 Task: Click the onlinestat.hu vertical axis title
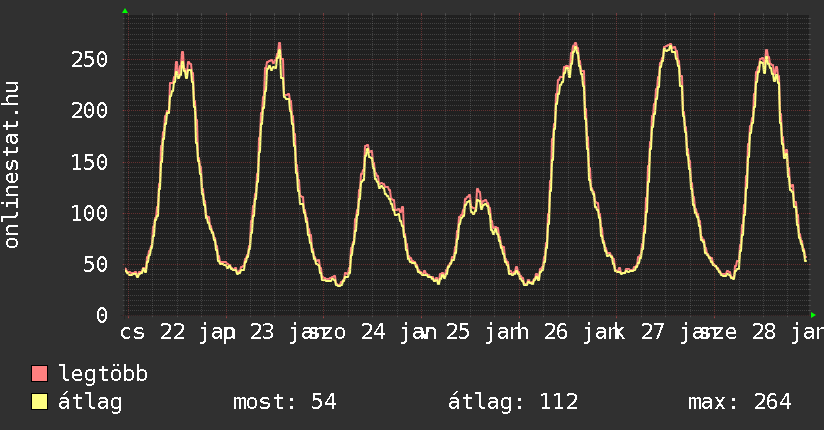point(13,166)
